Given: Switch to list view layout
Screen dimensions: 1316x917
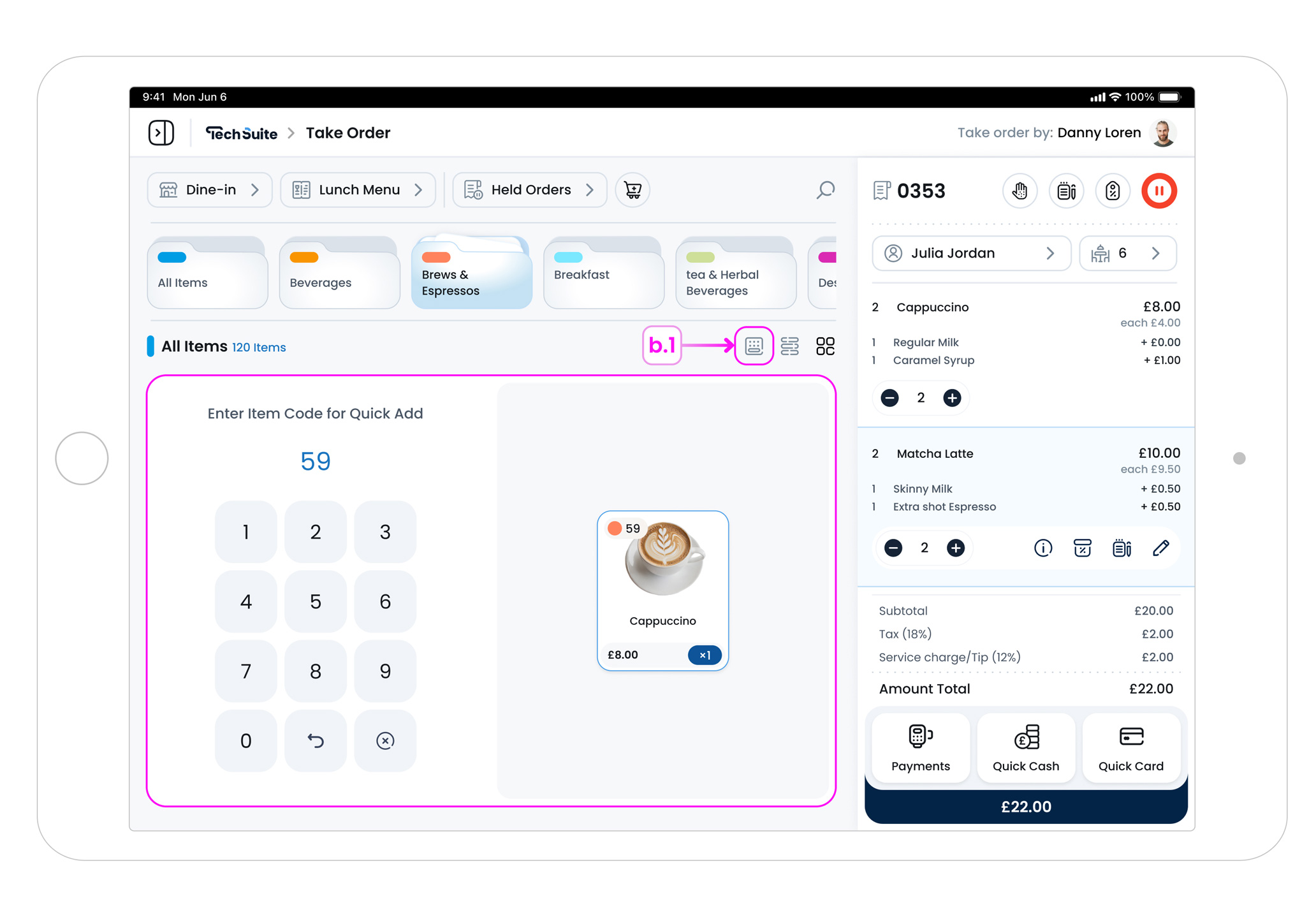Looking at the screenshot, I should coord(789,346).
